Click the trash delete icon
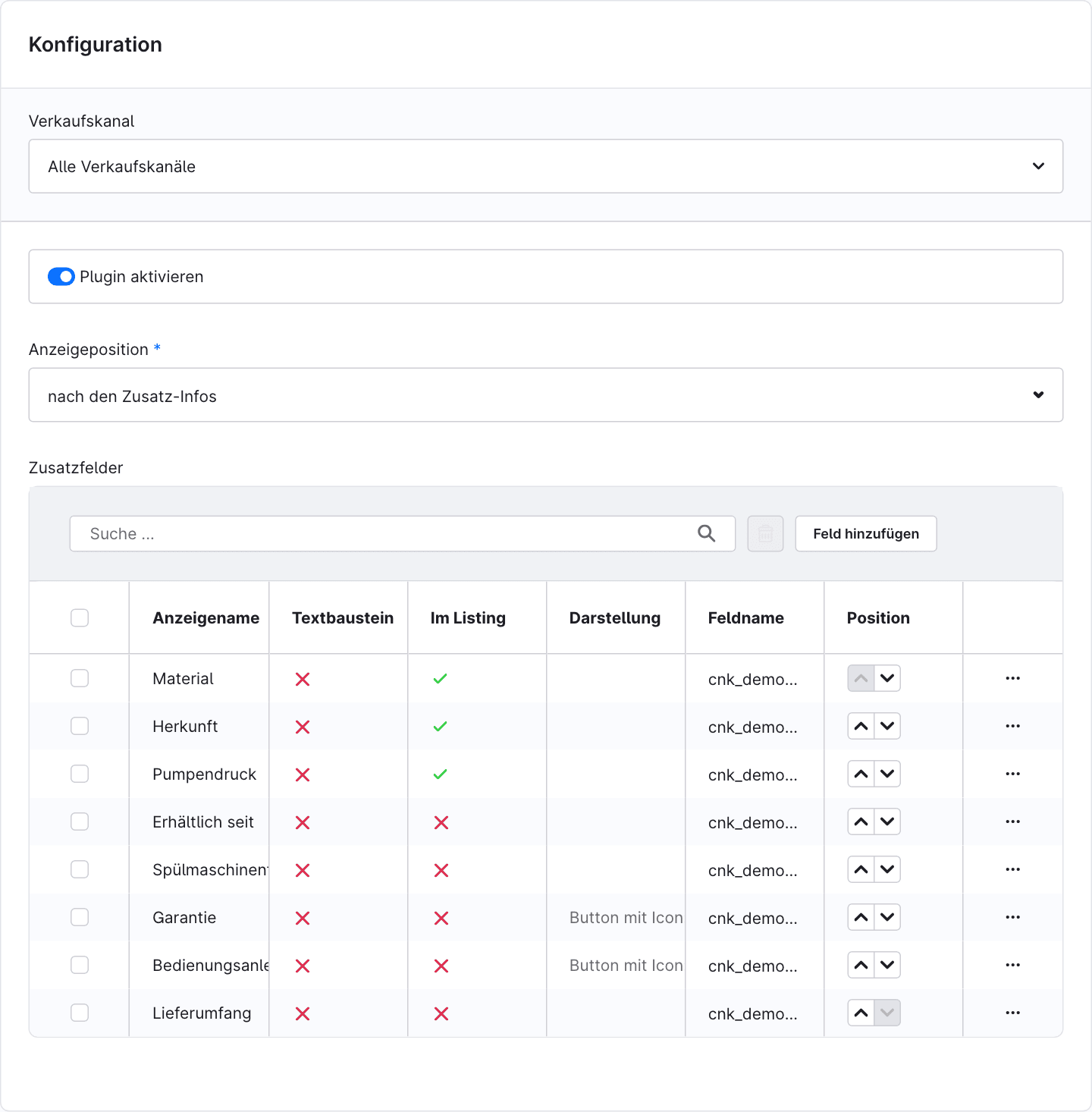This screenshot has width=1092, height=1112. click(x=765, y=533)
